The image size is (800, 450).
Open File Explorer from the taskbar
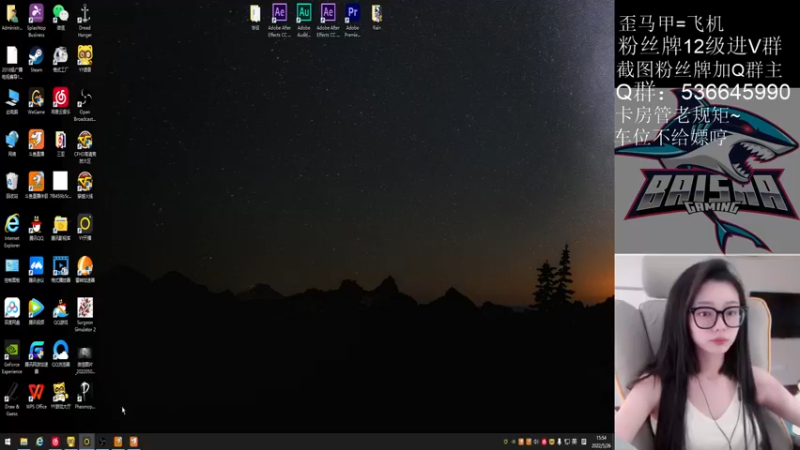point(23,442)
